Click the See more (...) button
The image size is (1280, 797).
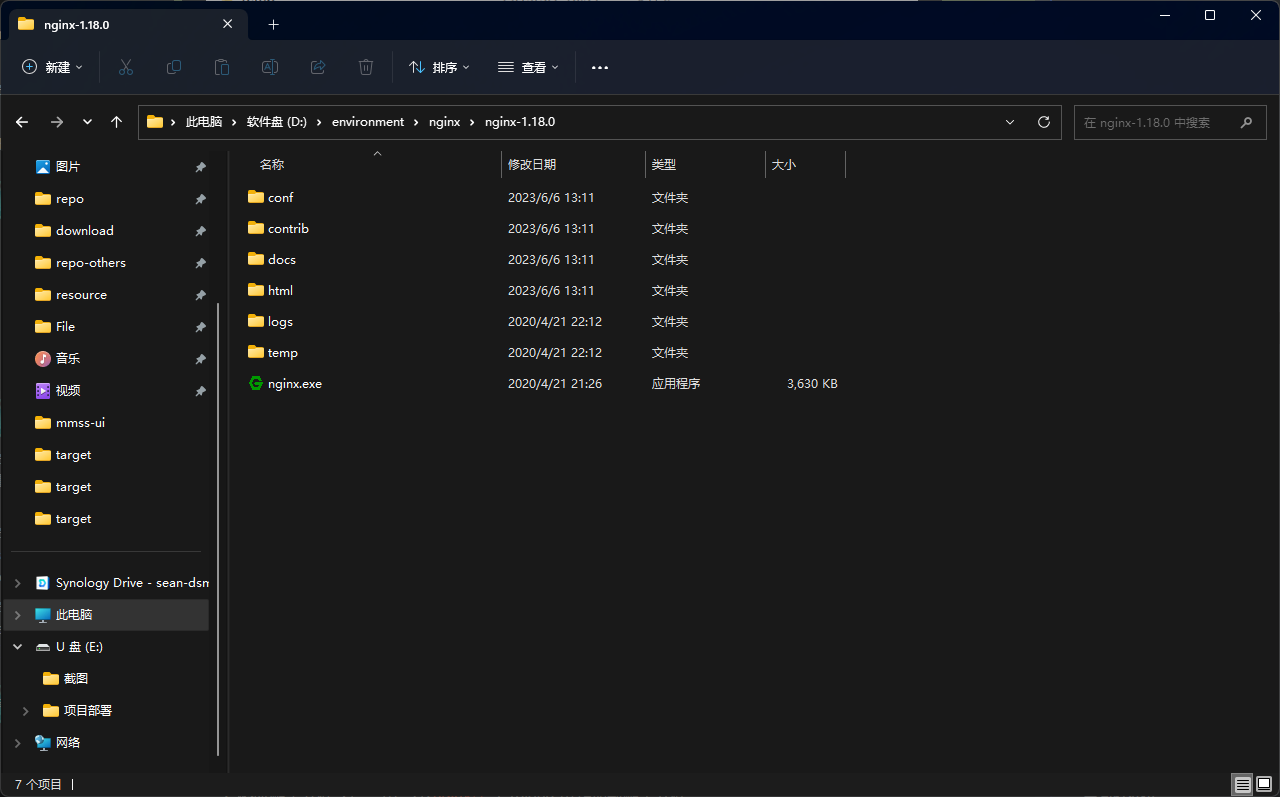pos(600,67)
